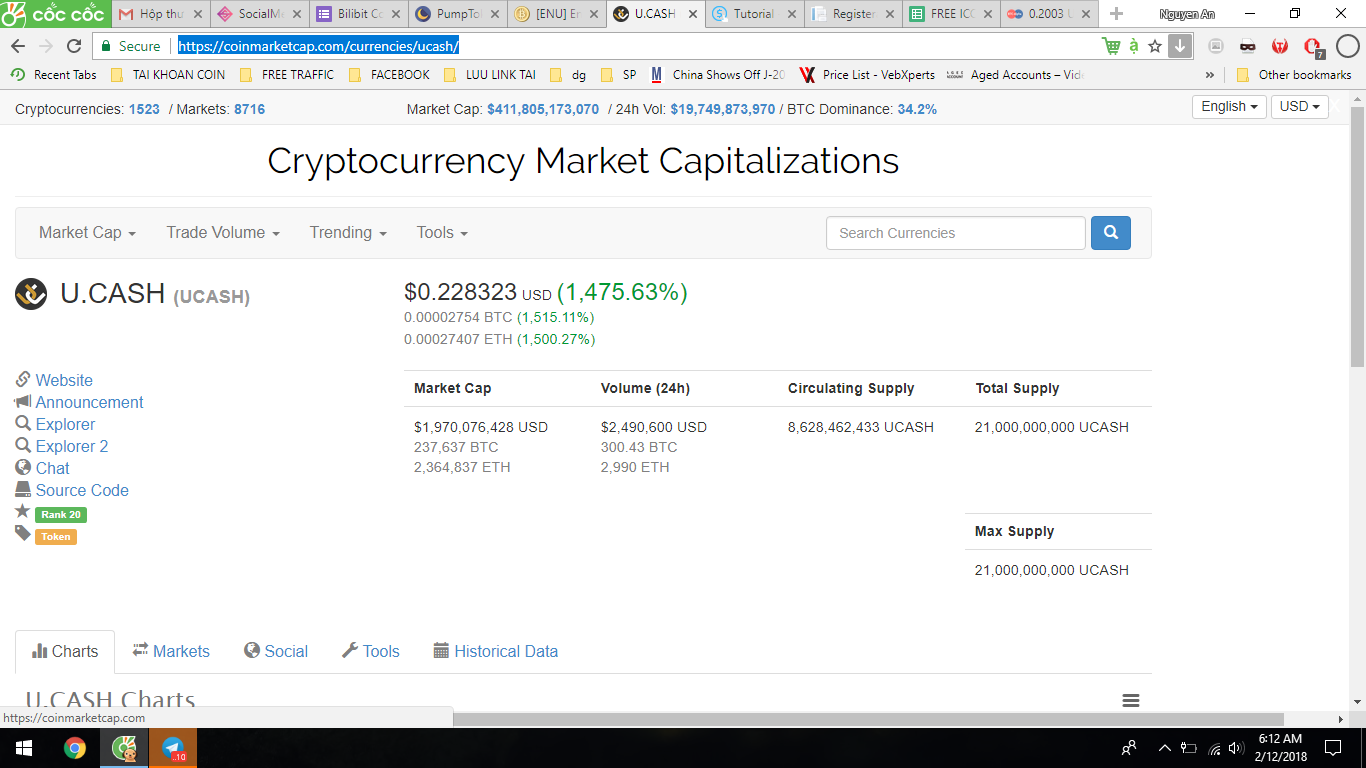1366x768 pixels.
Task: Click the 1523 Cryptocurrencies count link
Action: [144, 109]
